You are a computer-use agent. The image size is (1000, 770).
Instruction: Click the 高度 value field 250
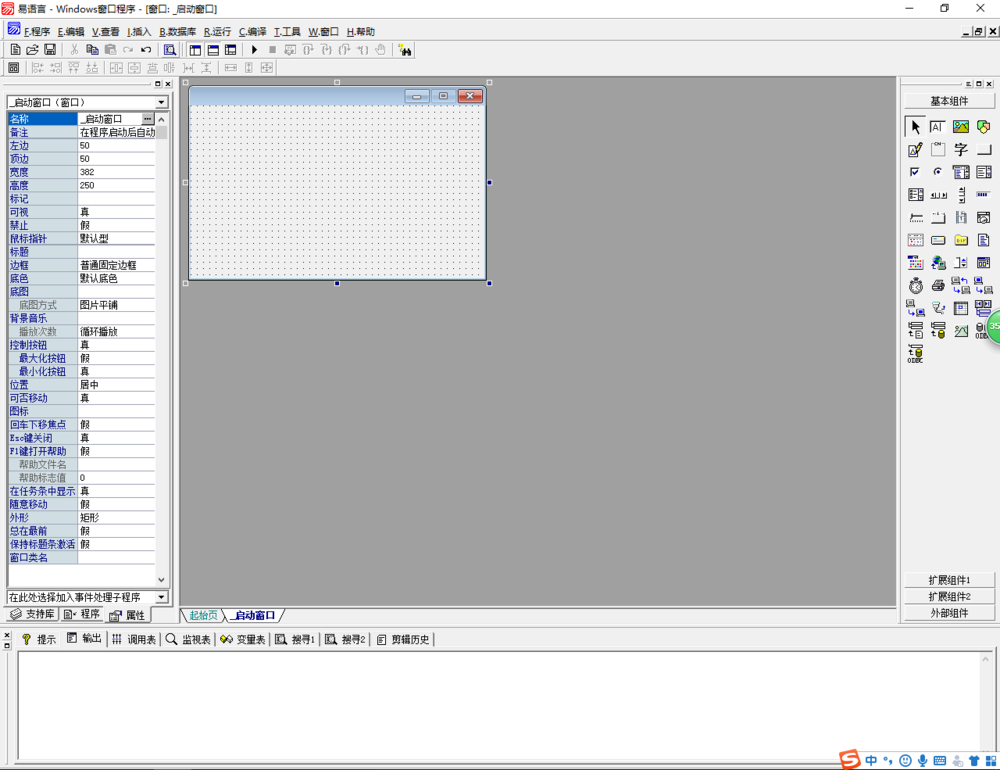pos(116,186)
